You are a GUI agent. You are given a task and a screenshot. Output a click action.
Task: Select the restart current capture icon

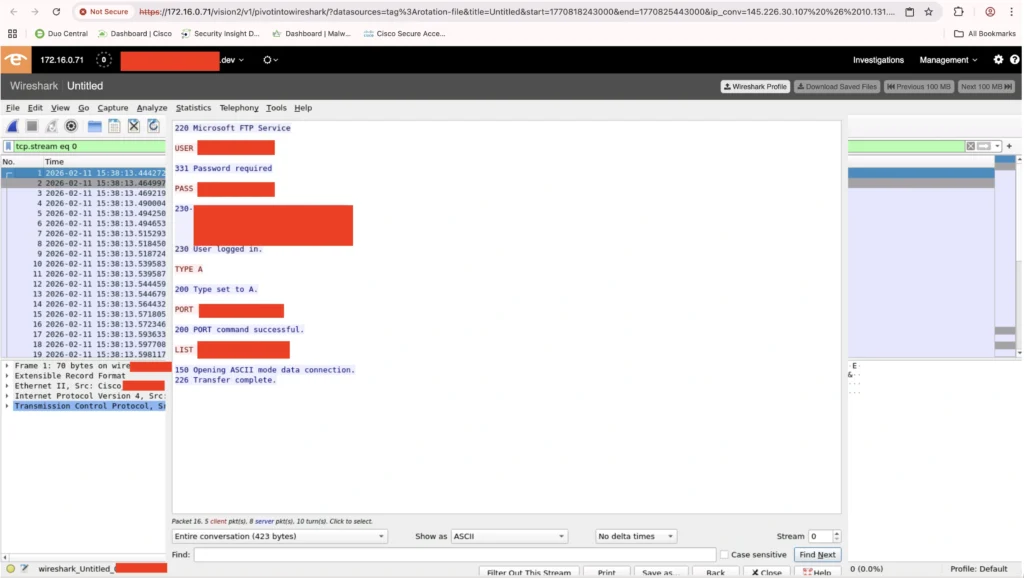click(x=51, y=125)
